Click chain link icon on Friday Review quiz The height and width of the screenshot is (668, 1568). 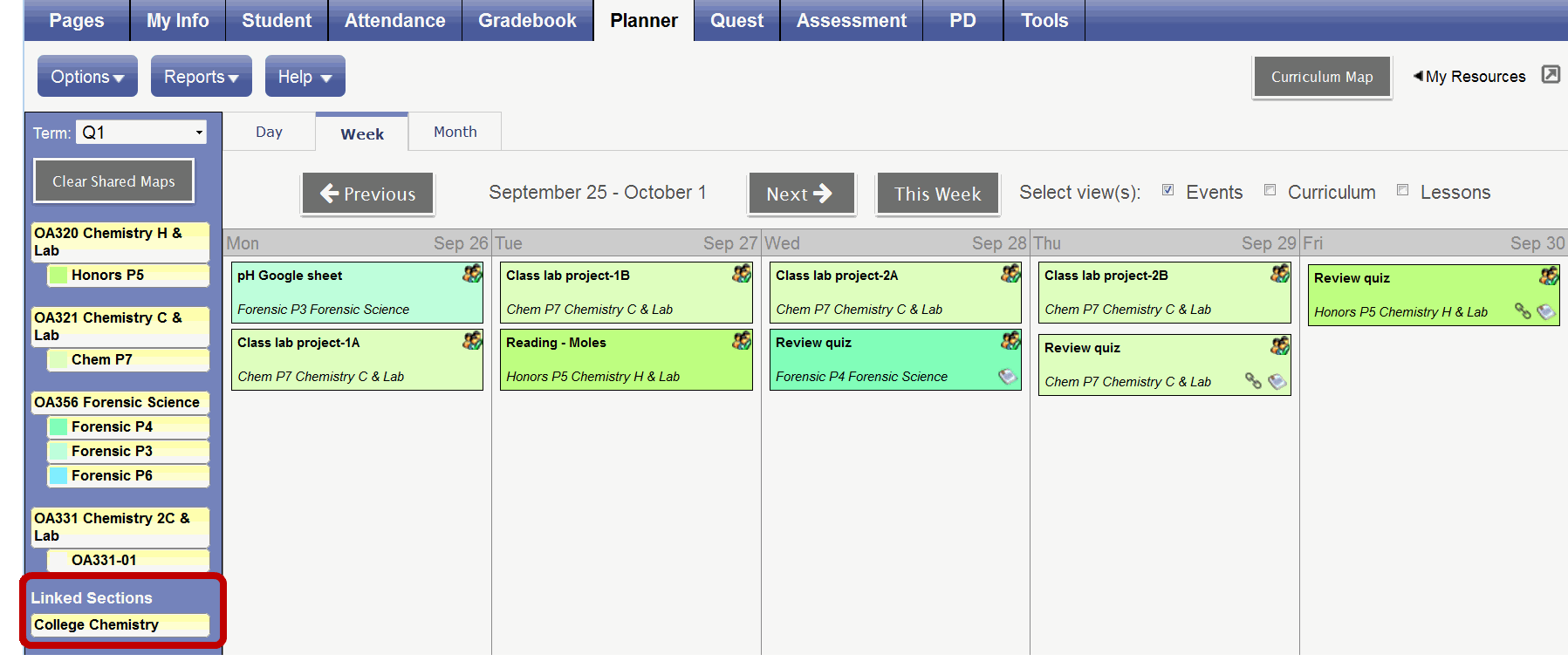[x=1523, y=310]
